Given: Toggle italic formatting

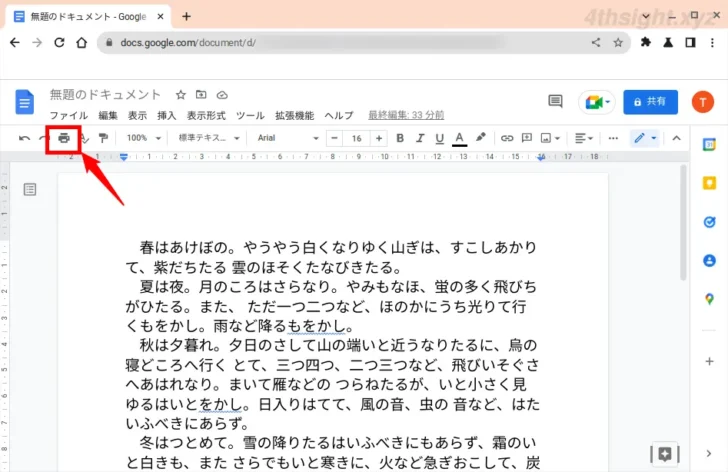Looking at the screenshot, I should pyautogui.click(x=420, y=138).
